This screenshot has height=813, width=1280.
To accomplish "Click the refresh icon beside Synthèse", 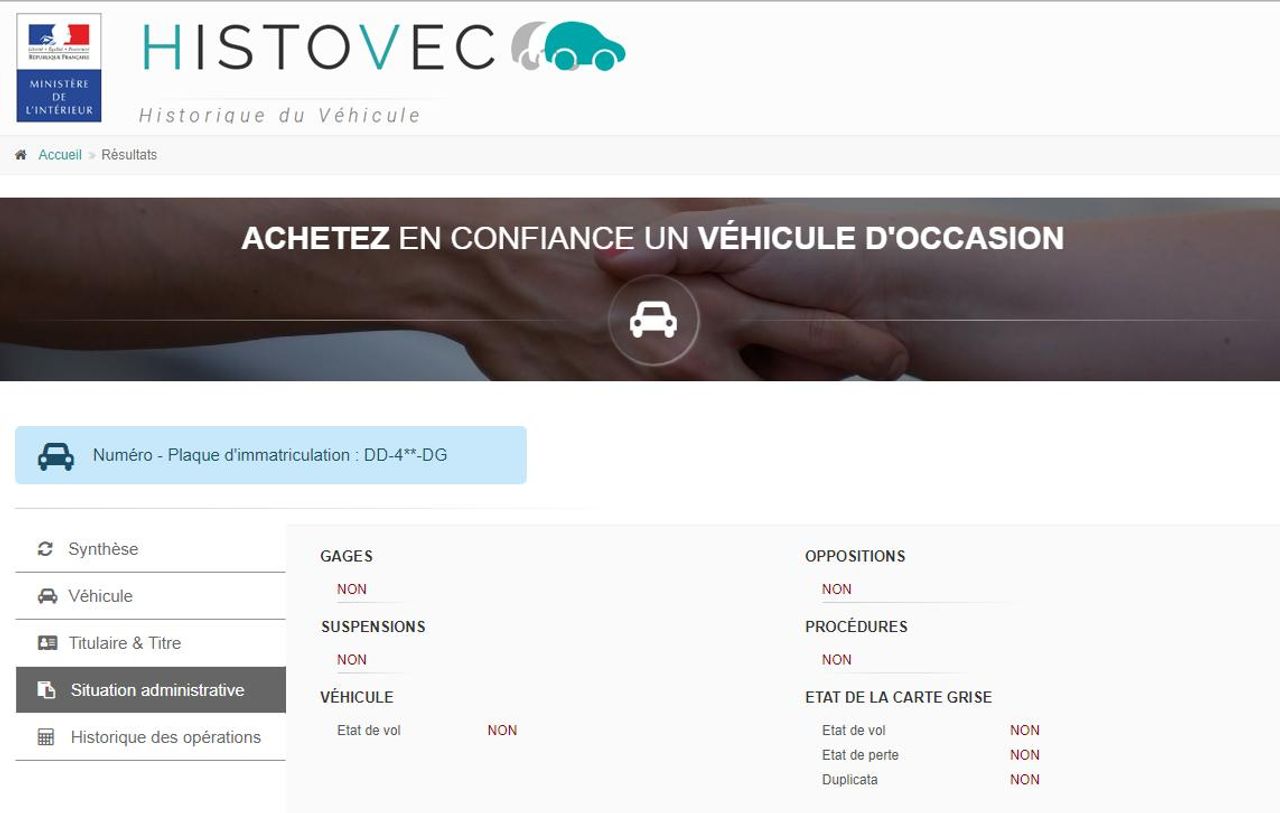I will [45, 549].
